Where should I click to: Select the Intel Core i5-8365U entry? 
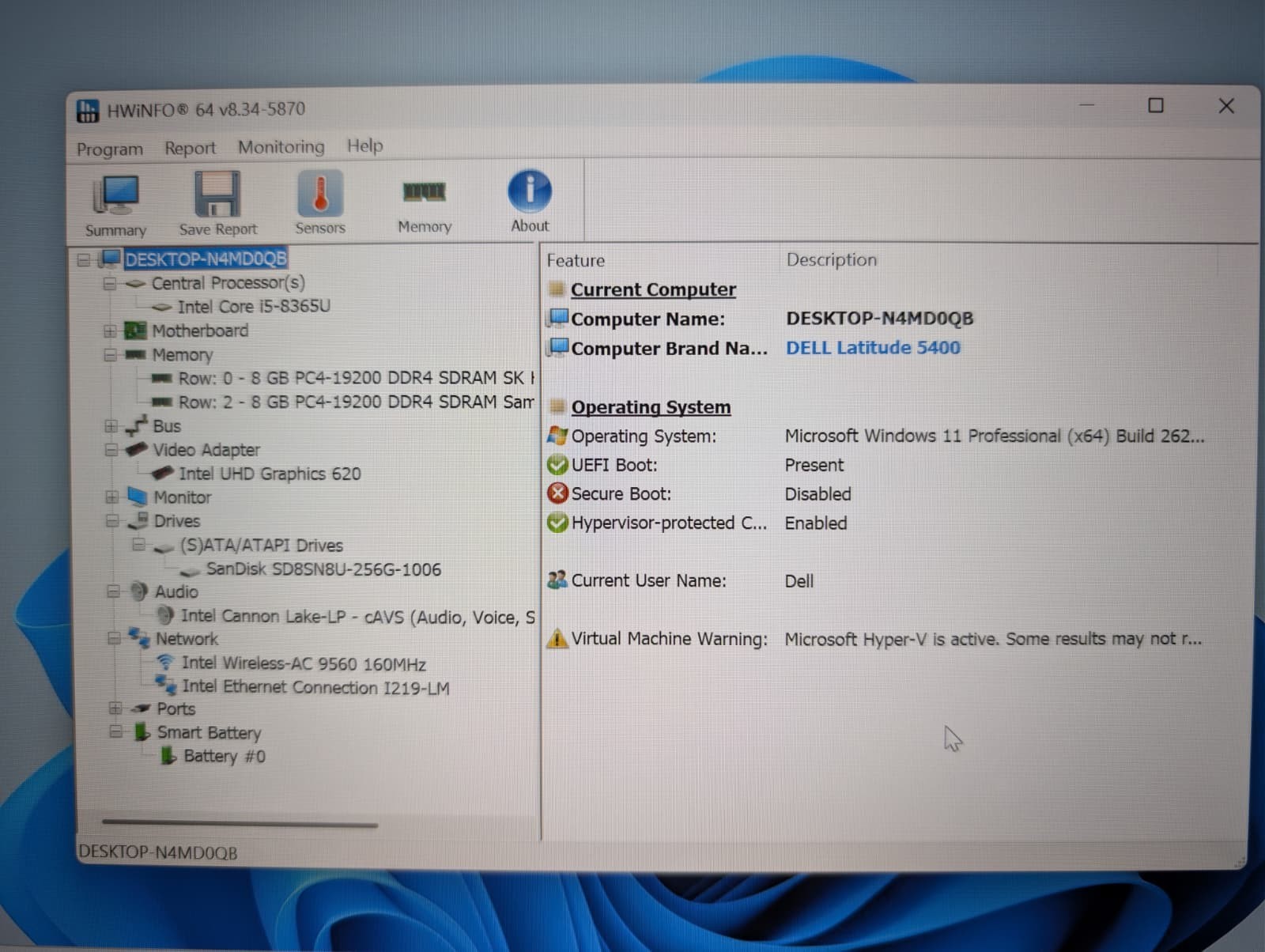[x=254, y=307]
